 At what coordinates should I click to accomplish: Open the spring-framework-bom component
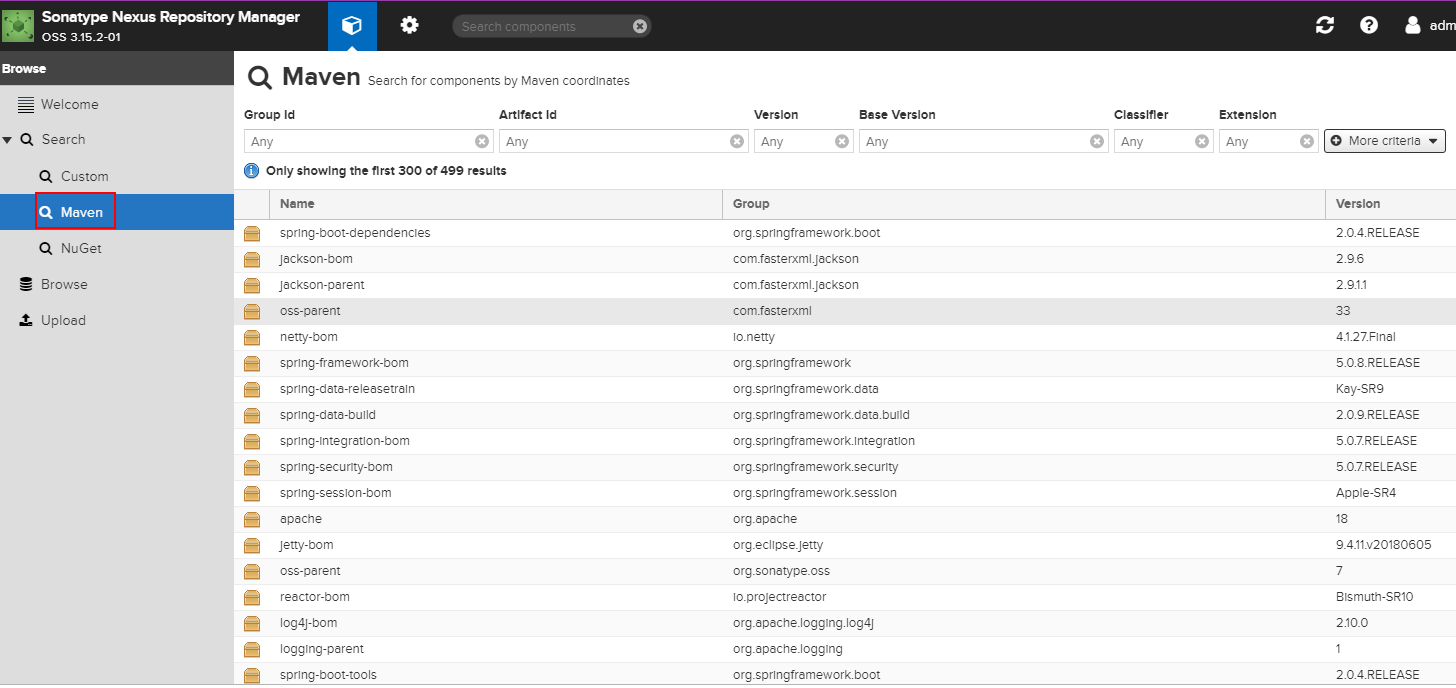(845, 363)
